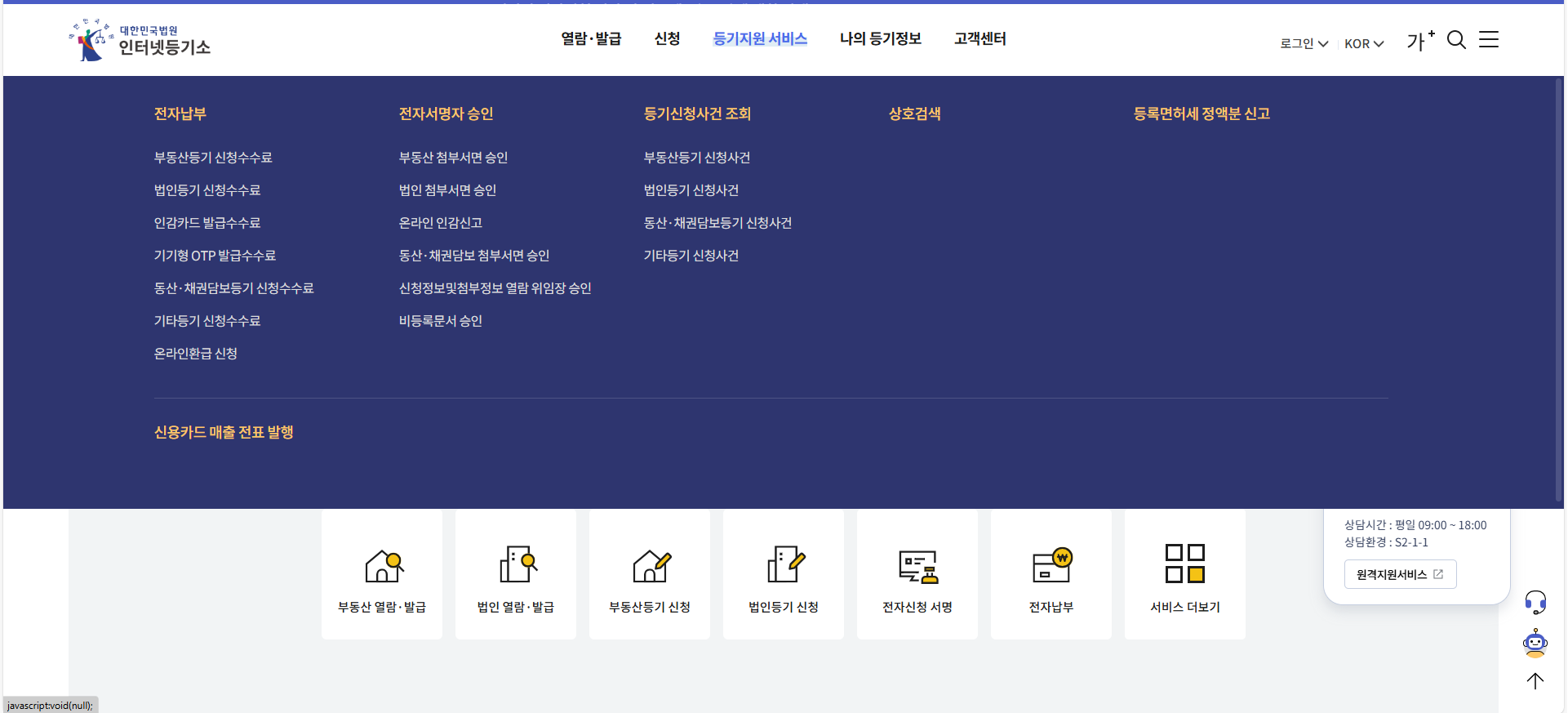
Task: Select 비등록문서 승인
Action: 440,321
